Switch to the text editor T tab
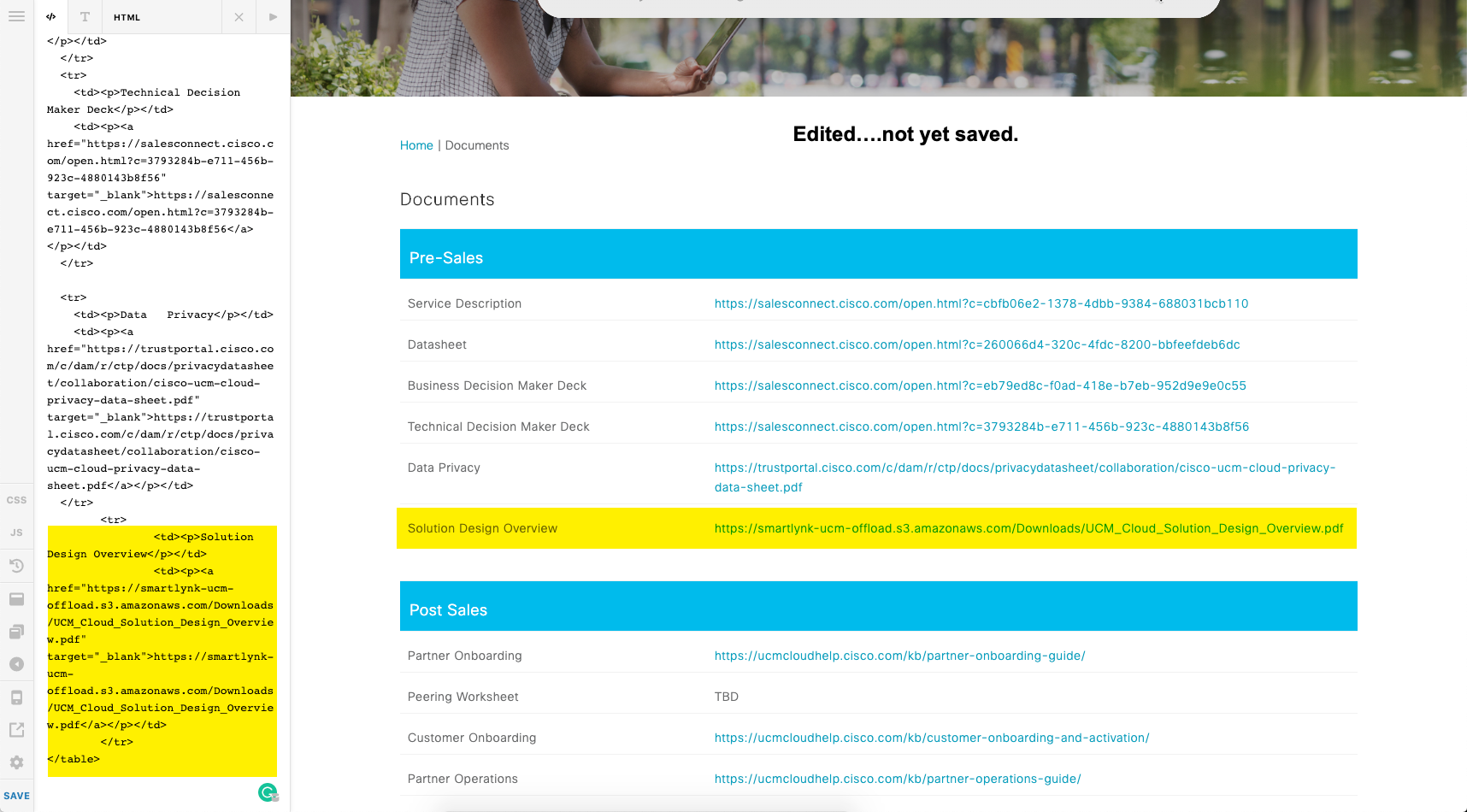 point(85,17)
